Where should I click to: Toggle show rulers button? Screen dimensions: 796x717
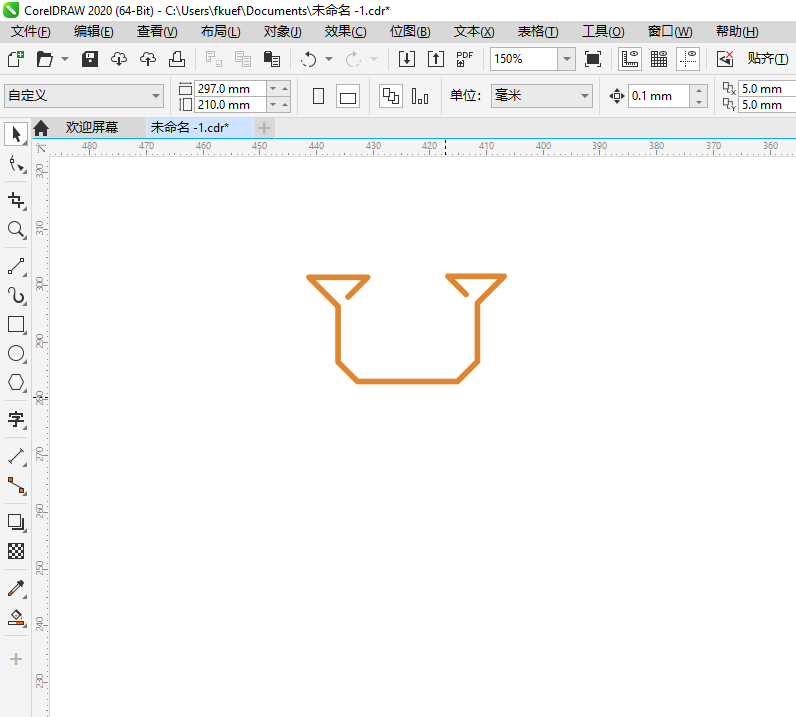coord(629,59)
